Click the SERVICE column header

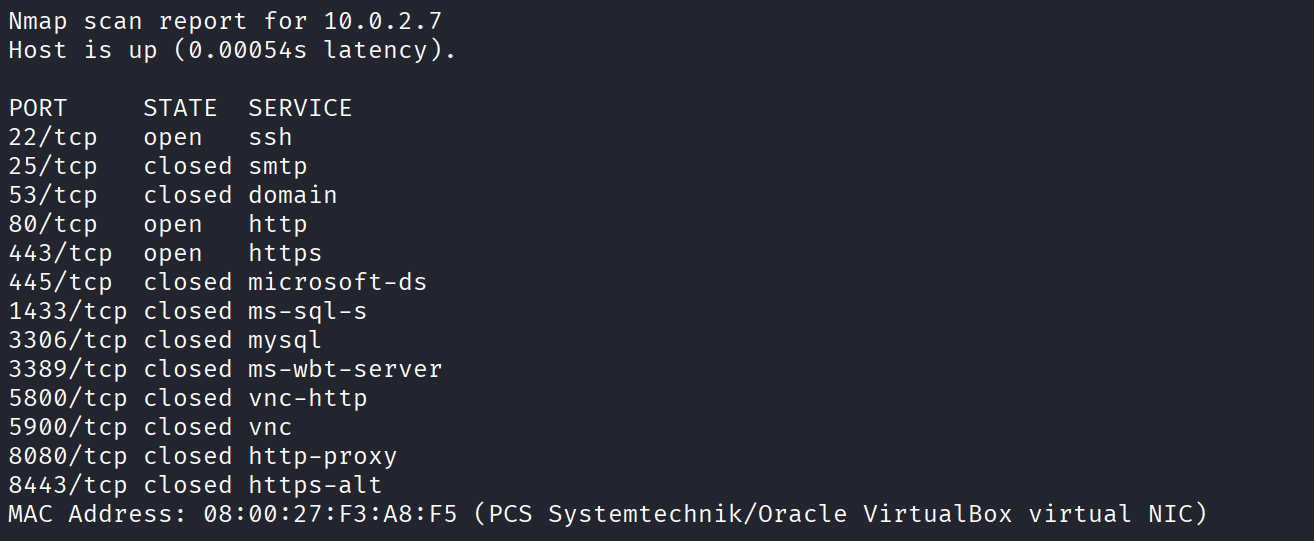point(300,108)
